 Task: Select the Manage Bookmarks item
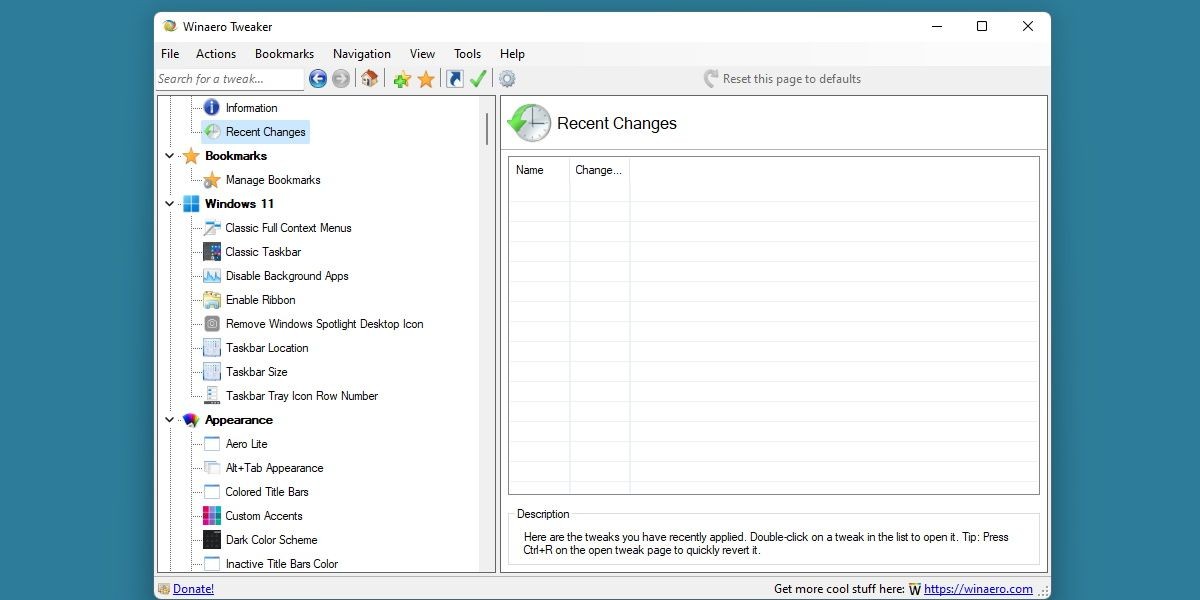click(273, 180)
